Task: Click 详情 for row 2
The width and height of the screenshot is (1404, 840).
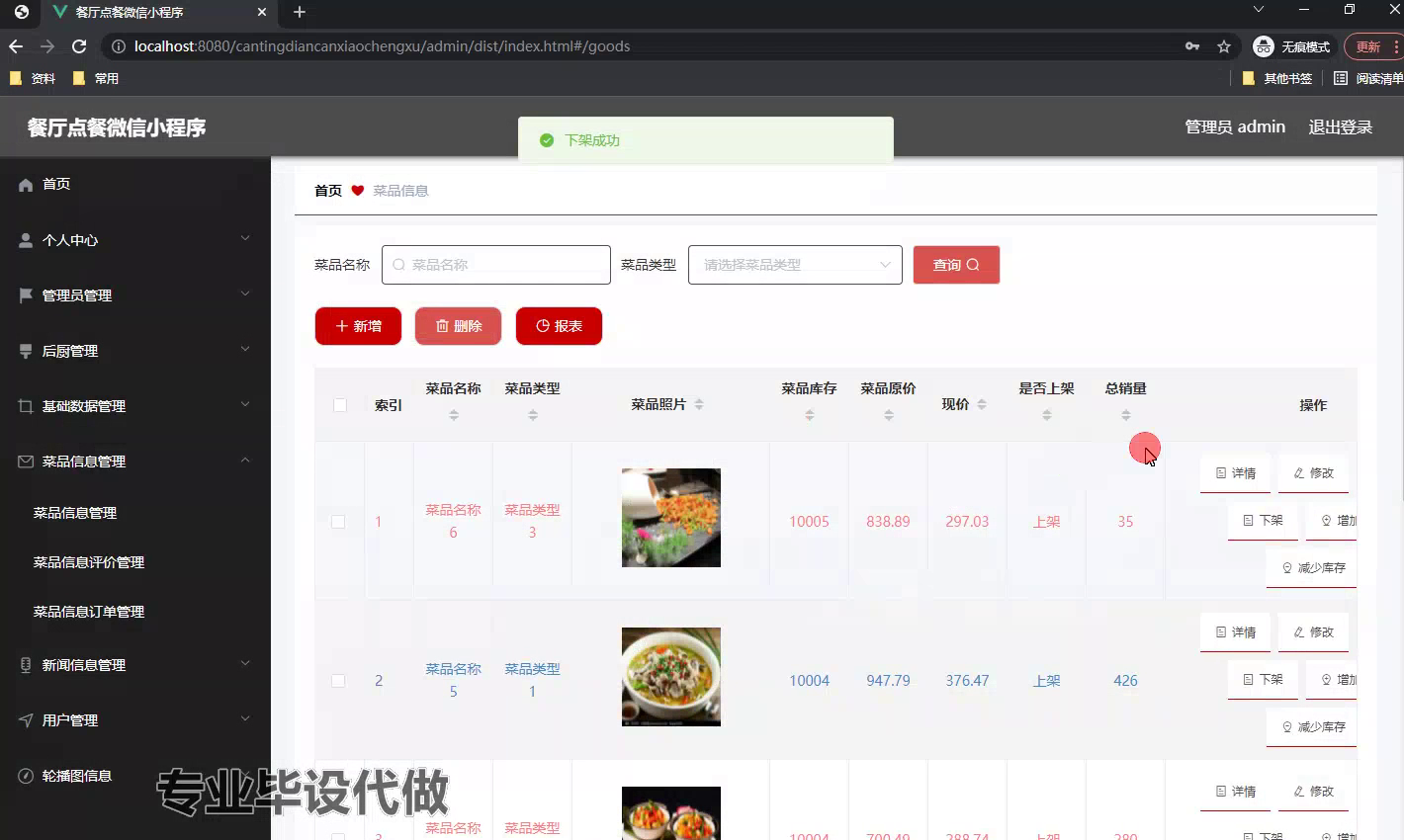Action: click(x=1236, y=632)
